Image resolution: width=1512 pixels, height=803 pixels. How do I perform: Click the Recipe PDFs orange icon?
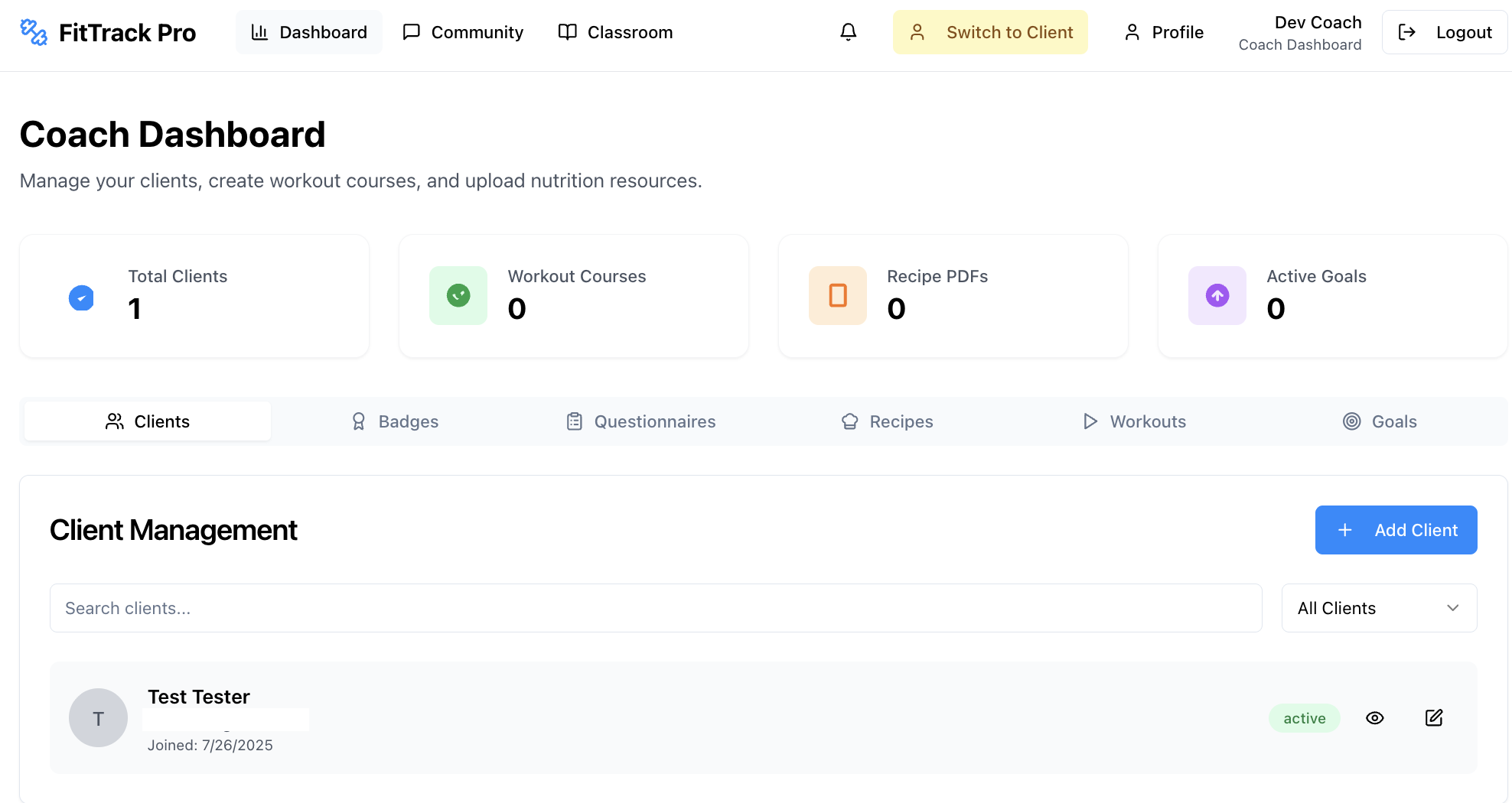838,296
